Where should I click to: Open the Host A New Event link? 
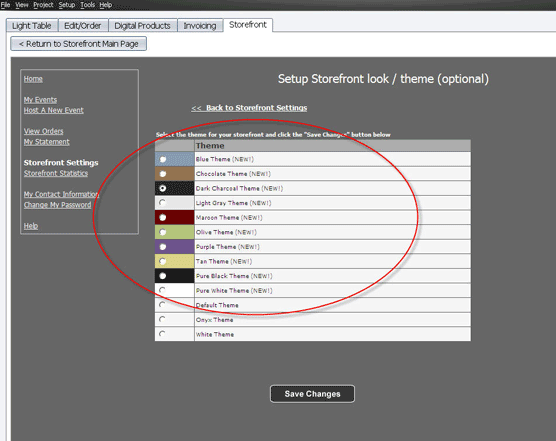pyautogui.click(x=54, y=110)
